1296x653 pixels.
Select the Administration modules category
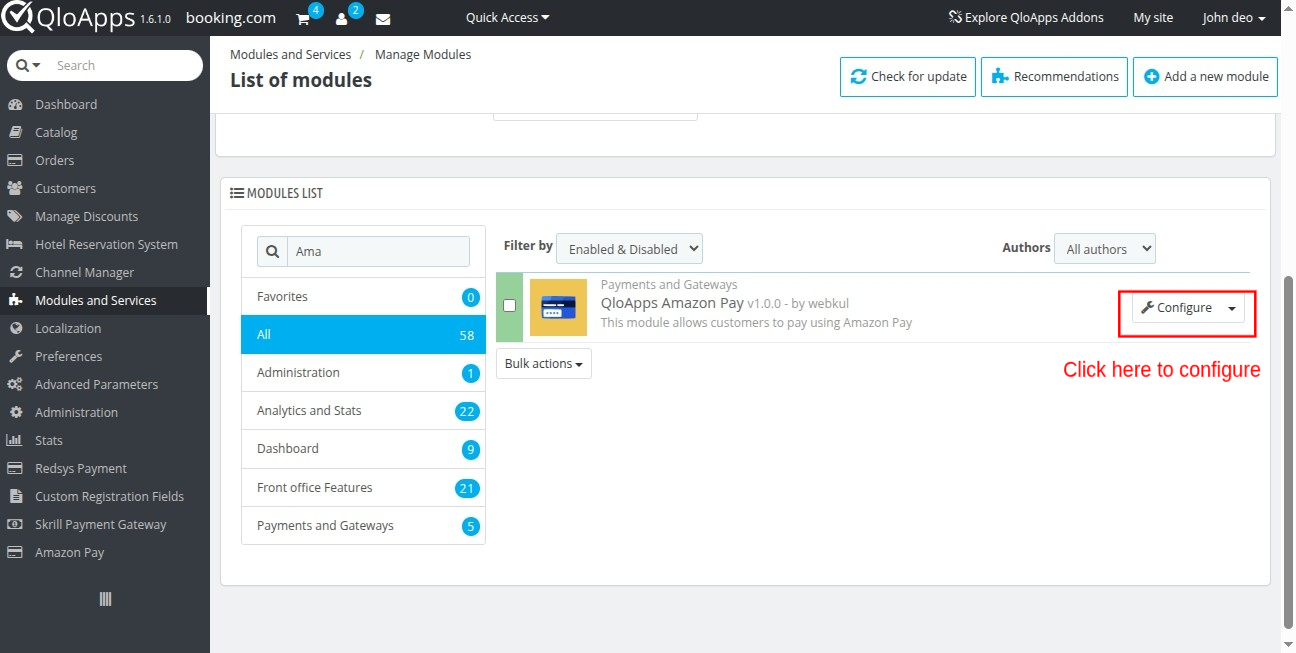point(363,373)
